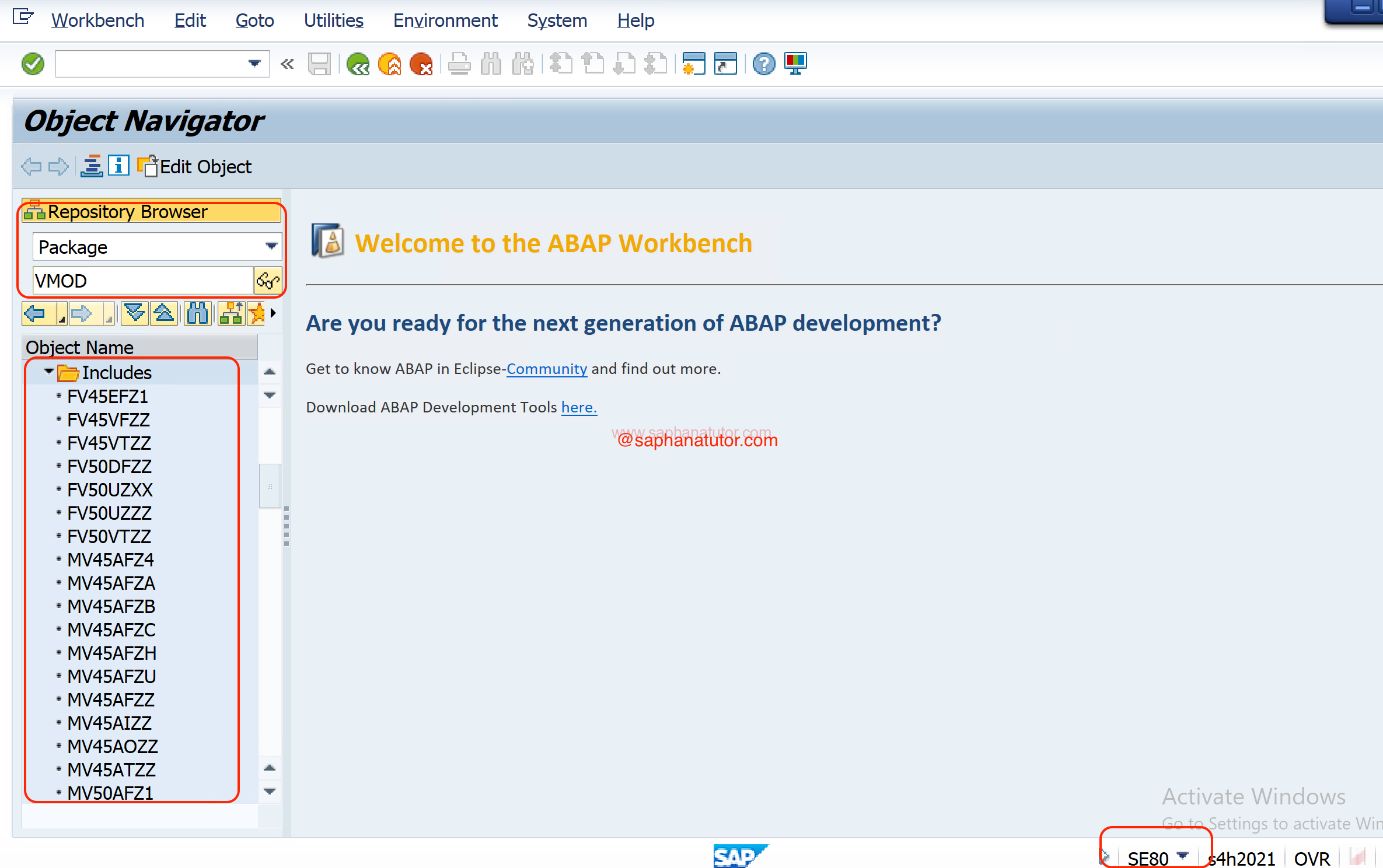Click the Save disk icon
This screenshot has width=1383, height=868.
click(x=319, y=64)
